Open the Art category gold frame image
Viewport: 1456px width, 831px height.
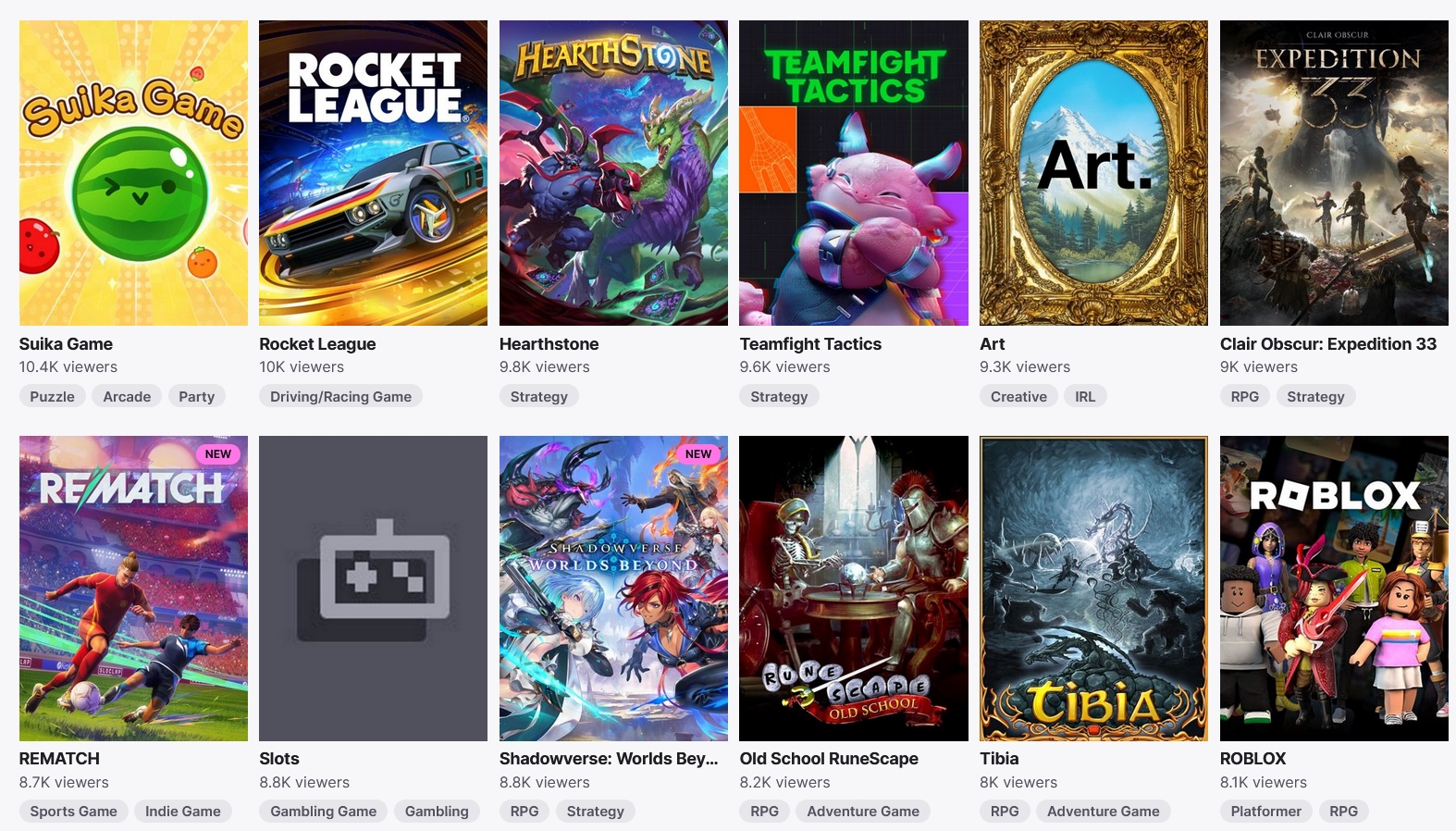coord(1093,173)
